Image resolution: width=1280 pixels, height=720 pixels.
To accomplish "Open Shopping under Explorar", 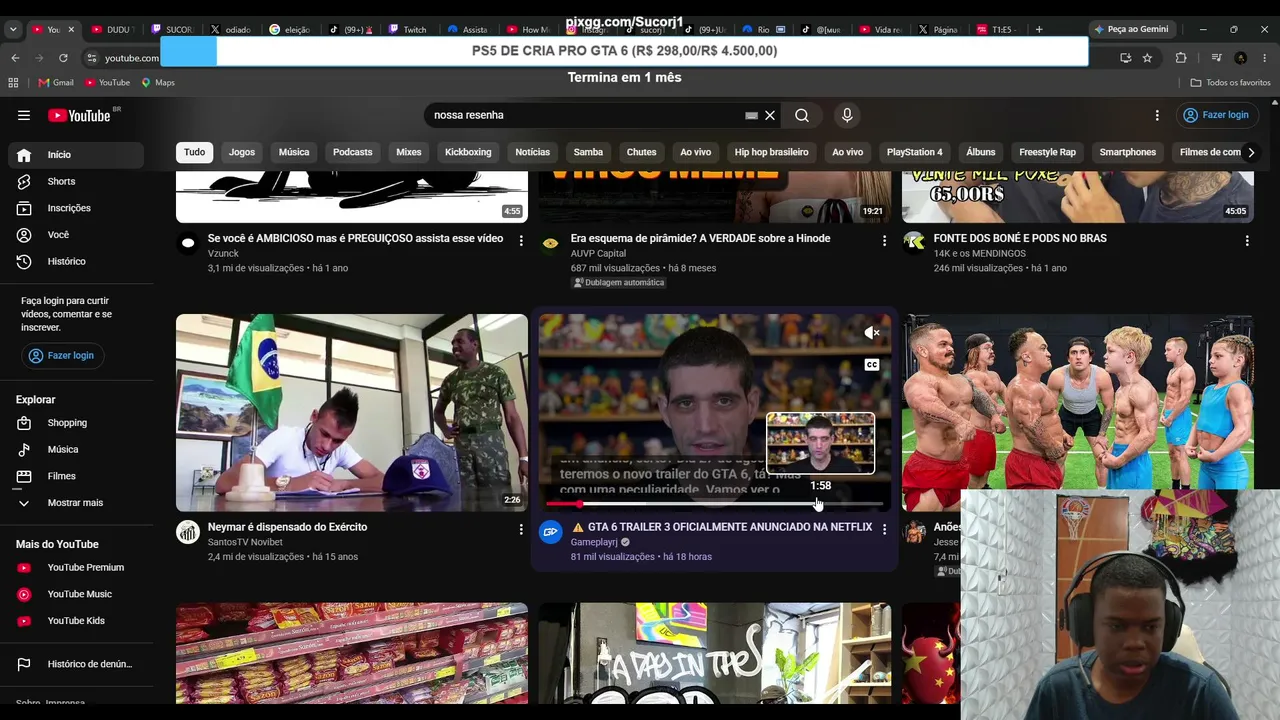I will 76,423.
